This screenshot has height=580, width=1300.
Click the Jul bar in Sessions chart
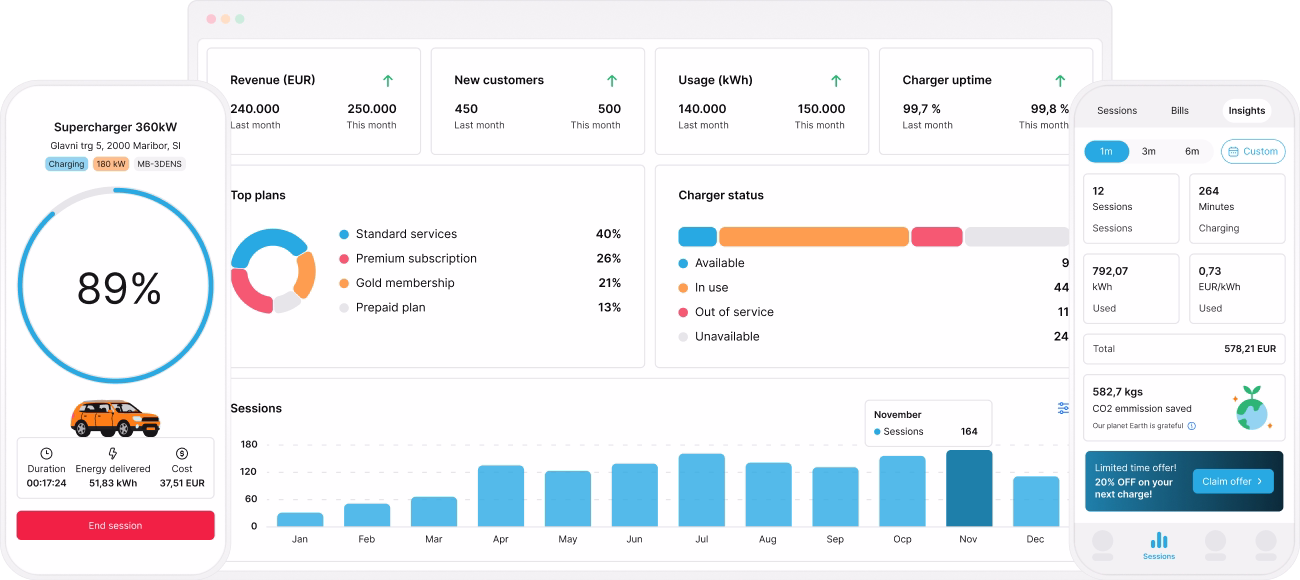point(701,490)
